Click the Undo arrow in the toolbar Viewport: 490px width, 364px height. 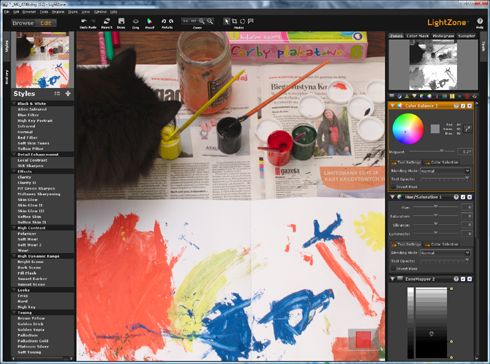(x=84, y=21)
